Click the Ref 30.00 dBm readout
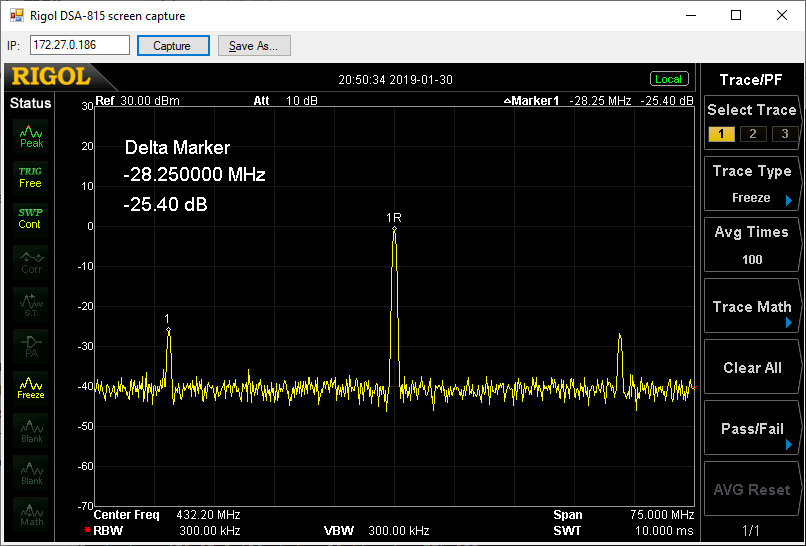The width and height of the screenshot is (806, 546). point(137,100)
